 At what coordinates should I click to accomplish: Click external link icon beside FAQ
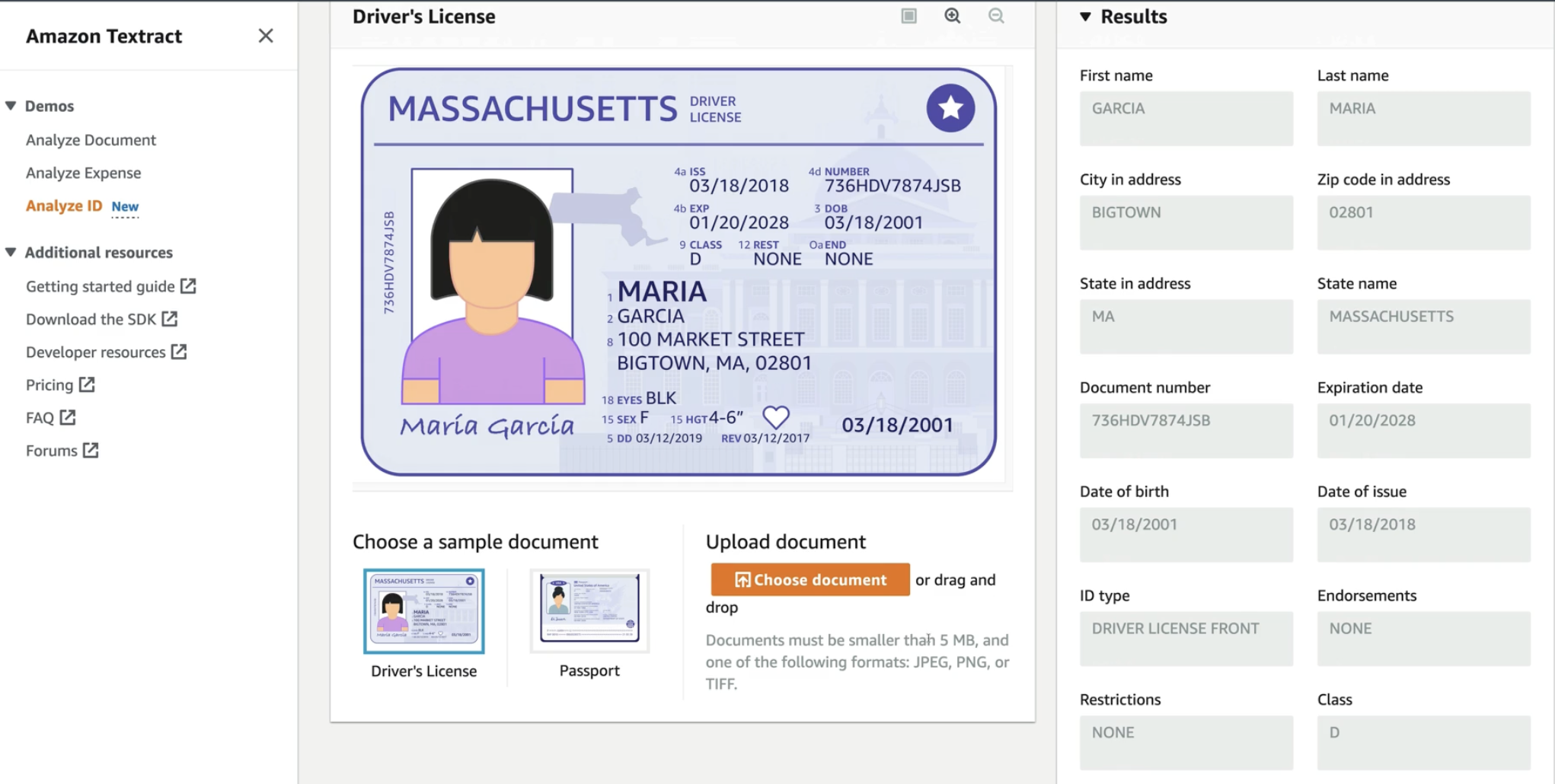pyautogui.click(x=69, y=417)
